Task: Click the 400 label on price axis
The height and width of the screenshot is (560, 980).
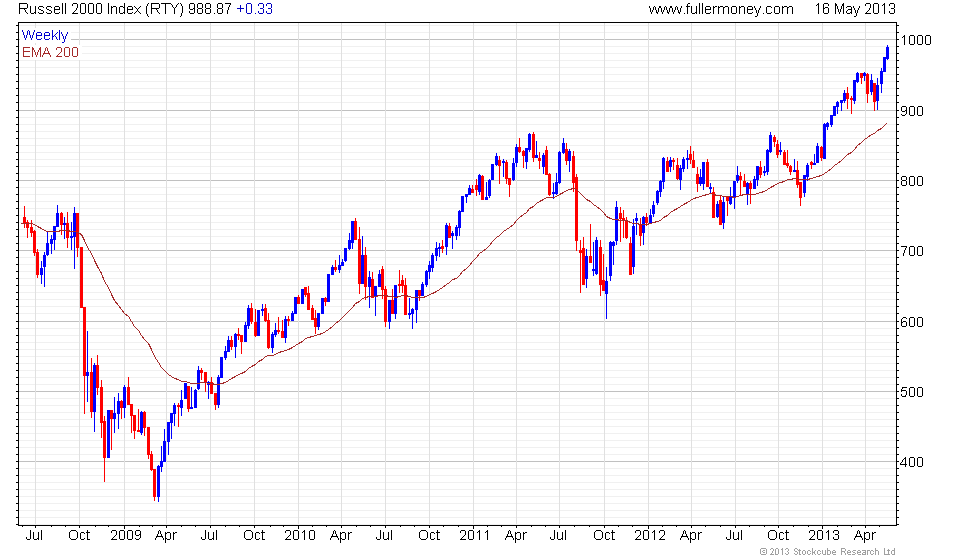Action: click(912, 462)
